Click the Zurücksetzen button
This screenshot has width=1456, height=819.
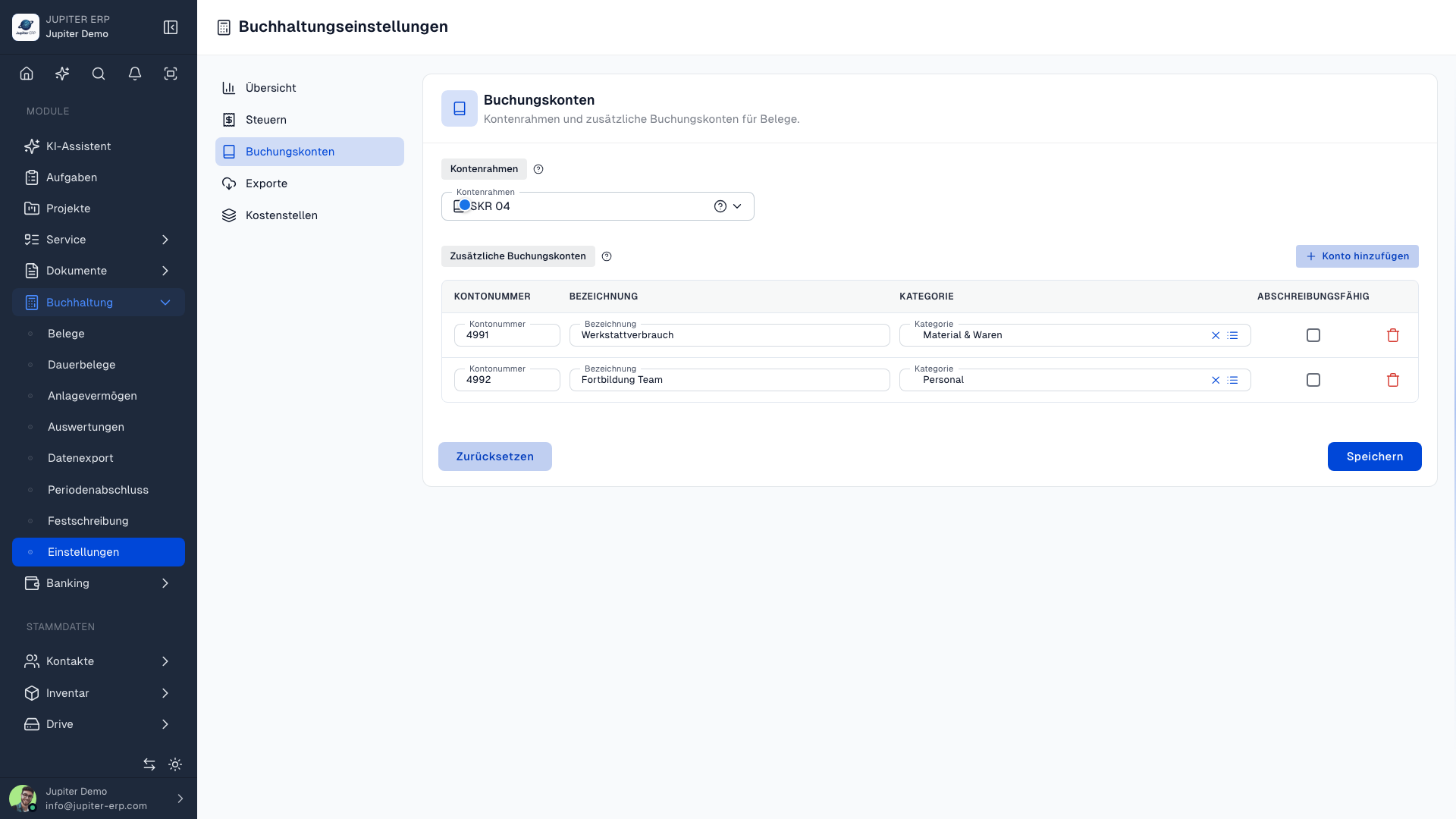pos(494,457)
